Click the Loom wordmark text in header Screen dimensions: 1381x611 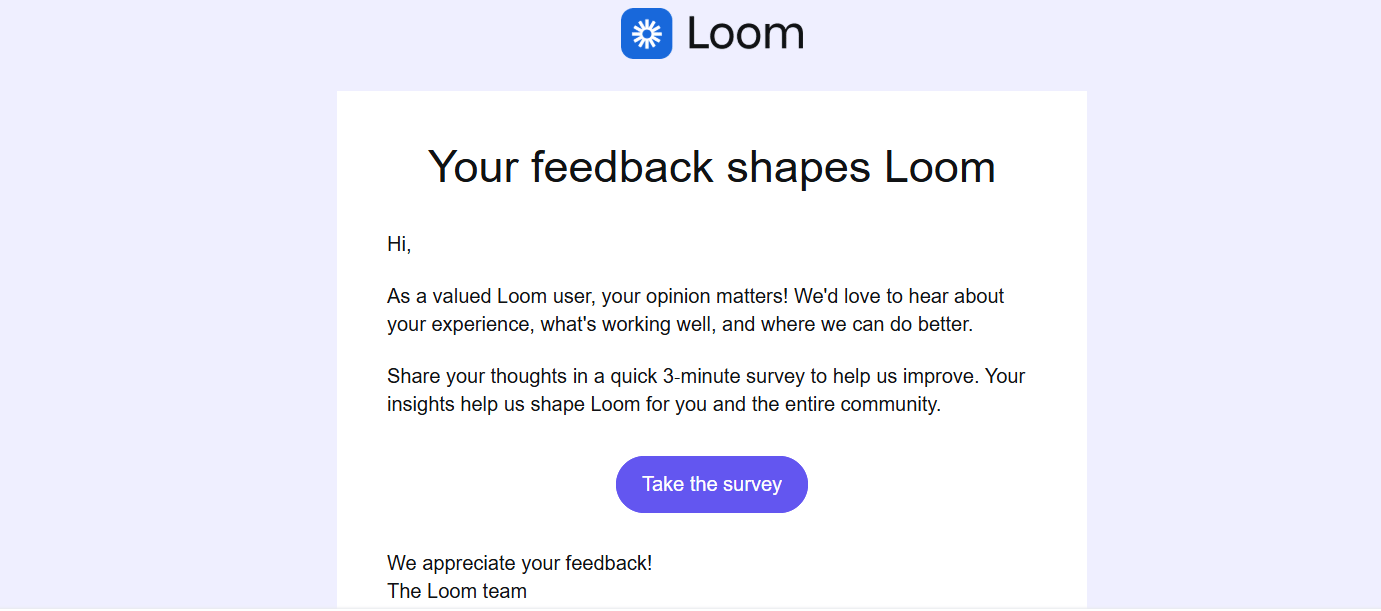coord(745,34)
